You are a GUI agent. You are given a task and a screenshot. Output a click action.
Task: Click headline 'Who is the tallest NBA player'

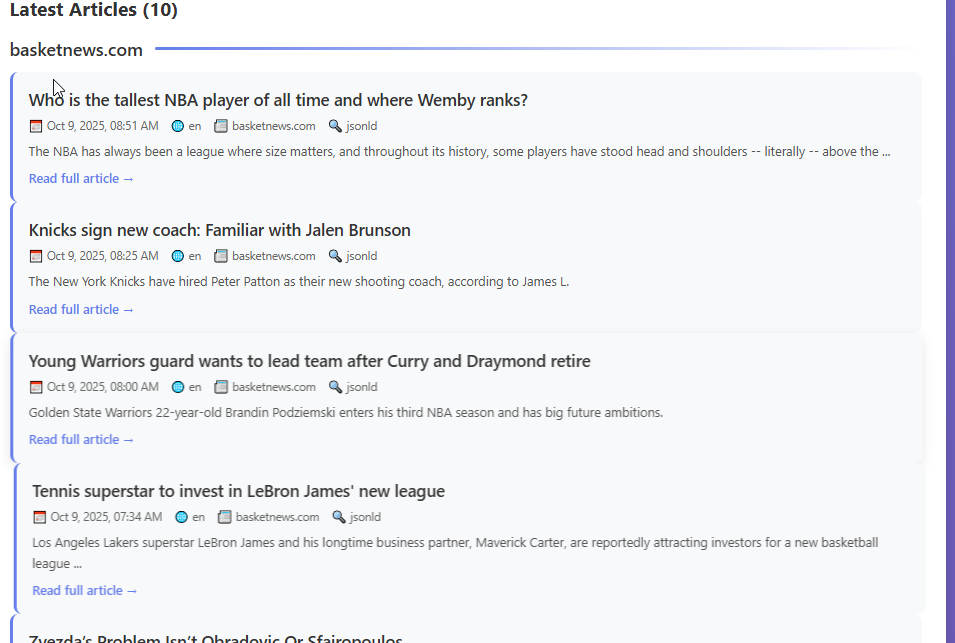click(x=278, y=100)
